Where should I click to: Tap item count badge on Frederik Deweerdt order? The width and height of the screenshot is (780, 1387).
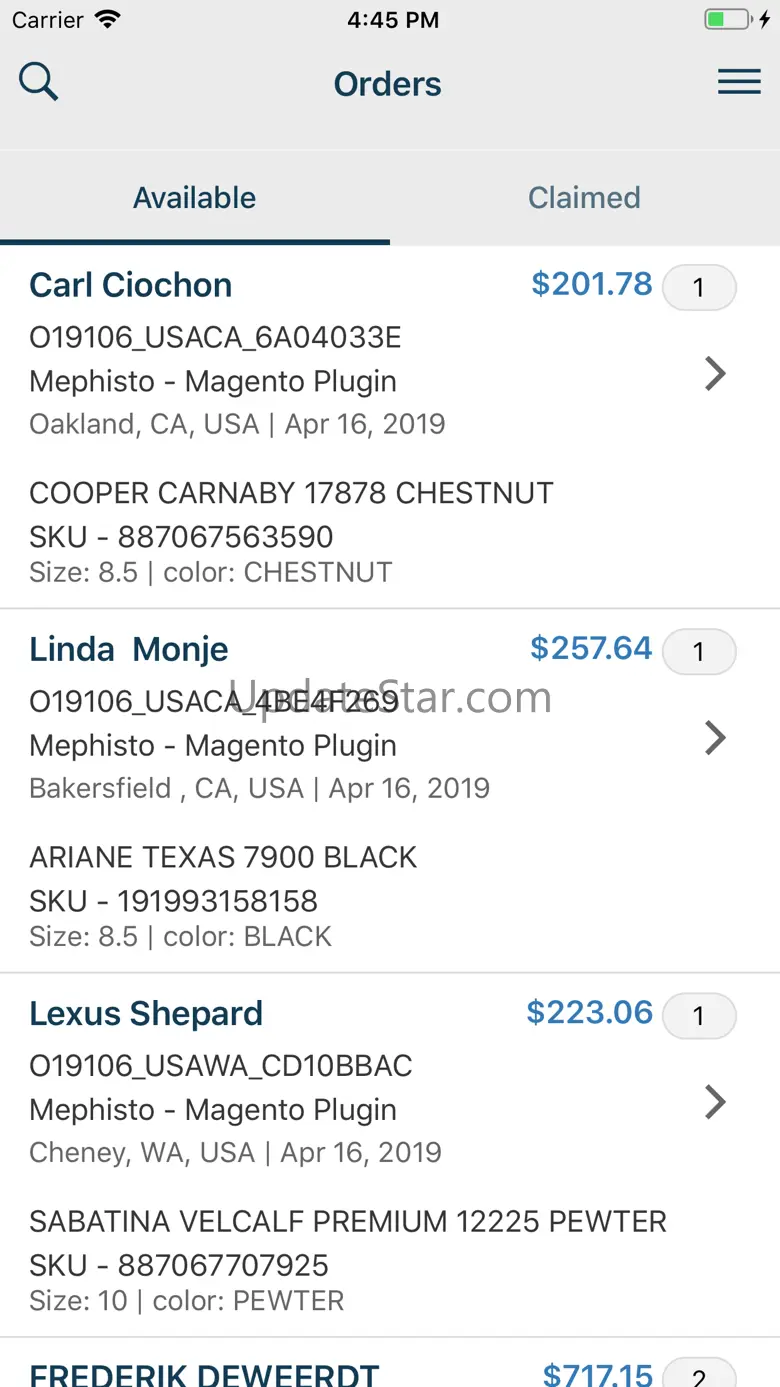(699, 1373)
